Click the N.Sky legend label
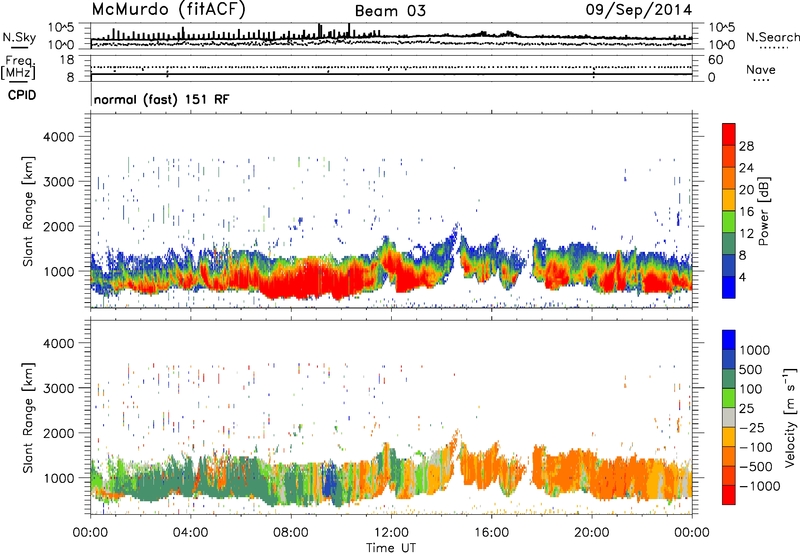 19,37
